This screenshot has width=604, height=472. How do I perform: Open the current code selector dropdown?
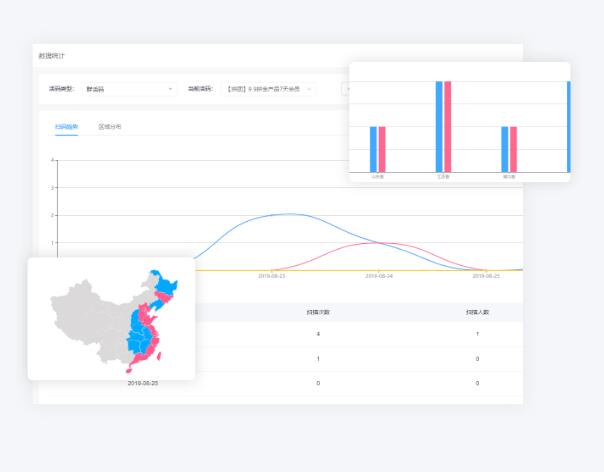click(x=268, y=89)
